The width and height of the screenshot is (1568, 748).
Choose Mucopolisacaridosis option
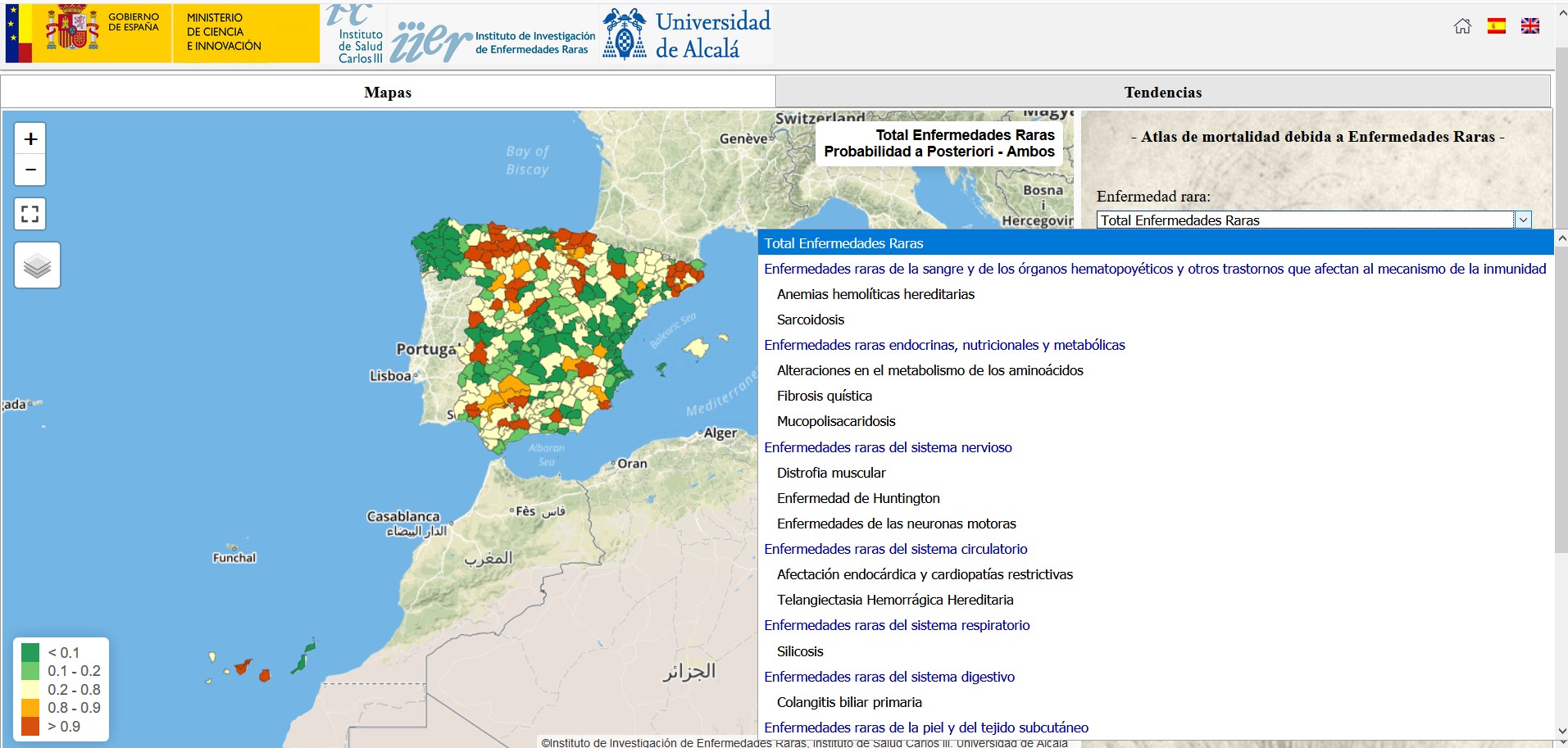click(1156, 421)
